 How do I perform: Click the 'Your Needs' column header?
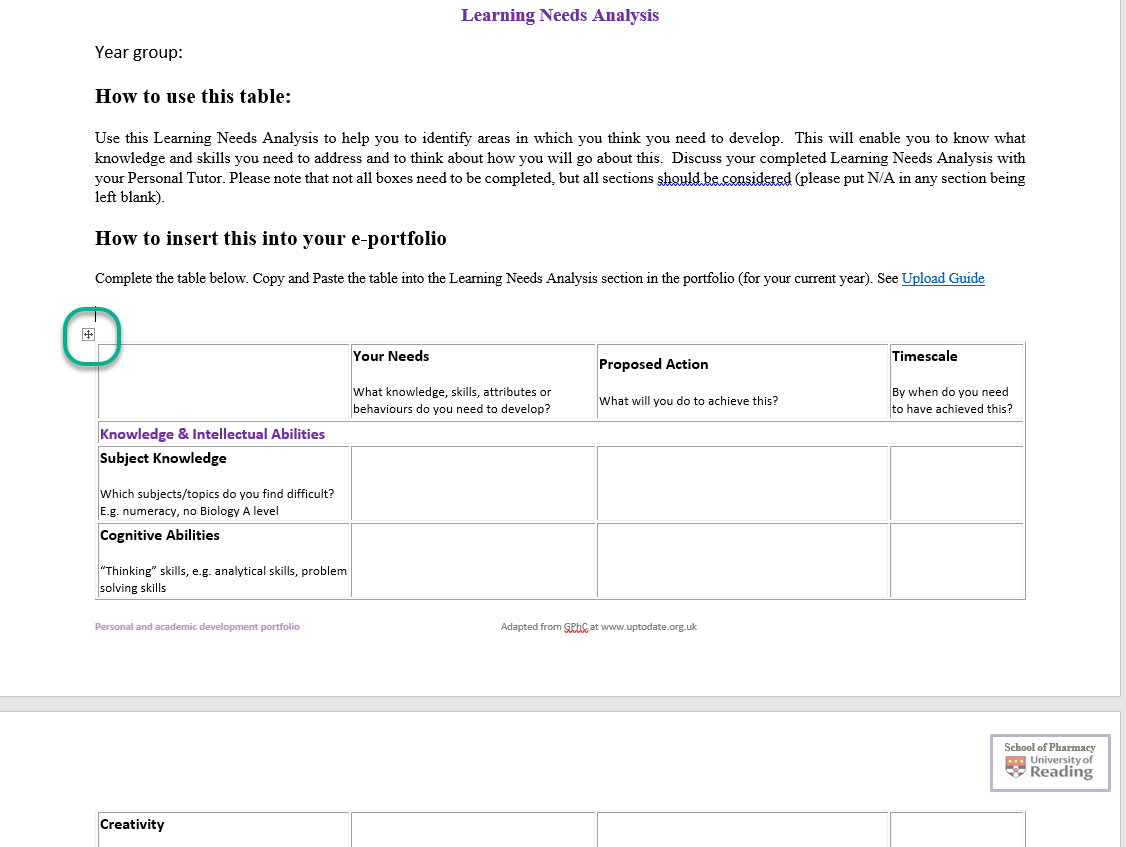pos(391,356)
